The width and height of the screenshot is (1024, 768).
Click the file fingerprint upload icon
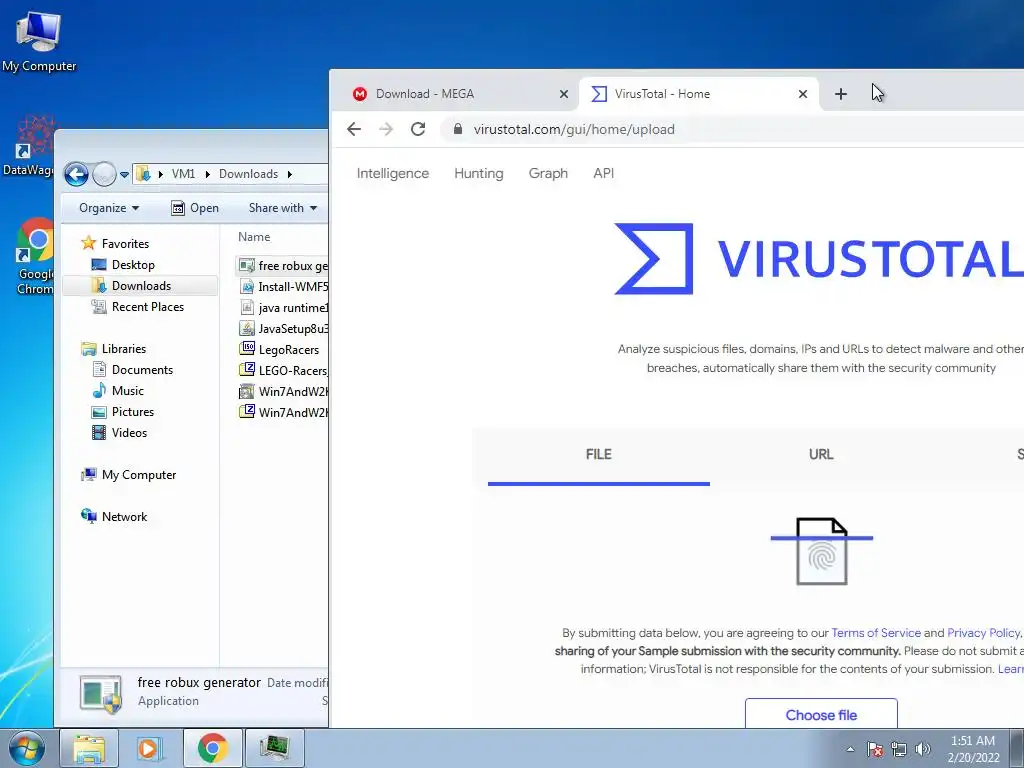822,551
